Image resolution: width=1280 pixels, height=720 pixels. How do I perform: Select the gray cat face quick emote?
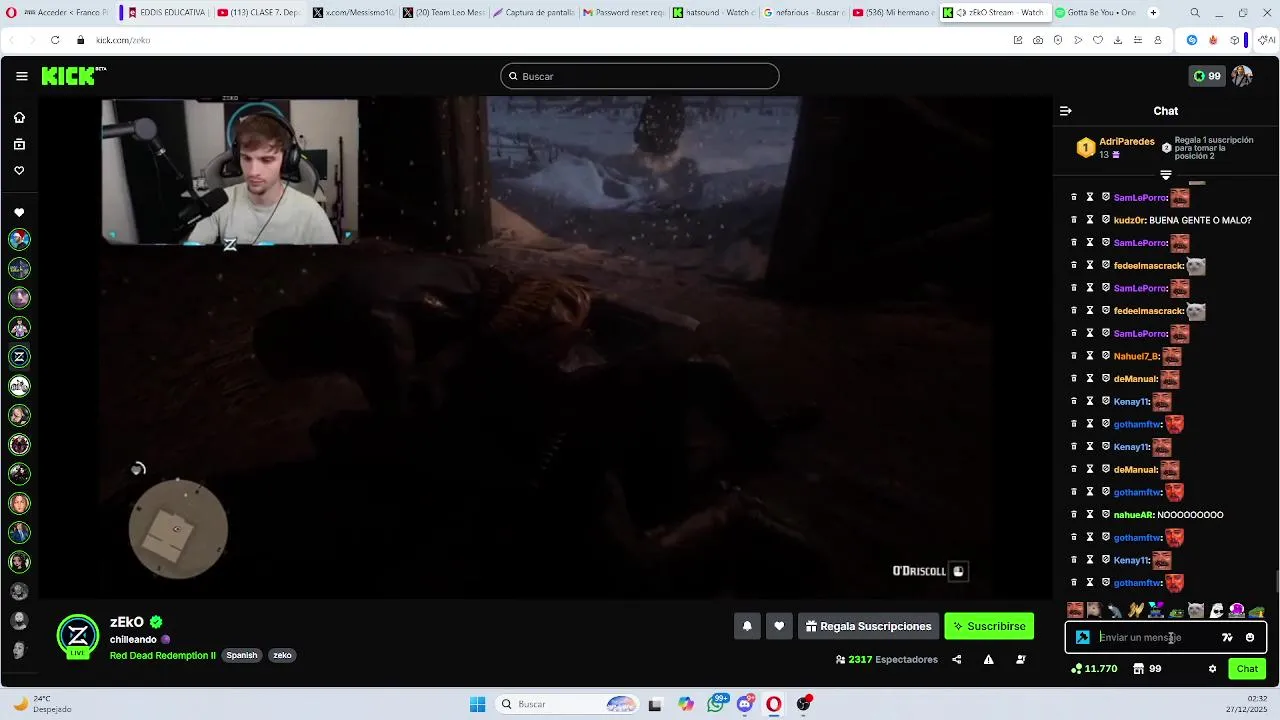[1196, 610]
